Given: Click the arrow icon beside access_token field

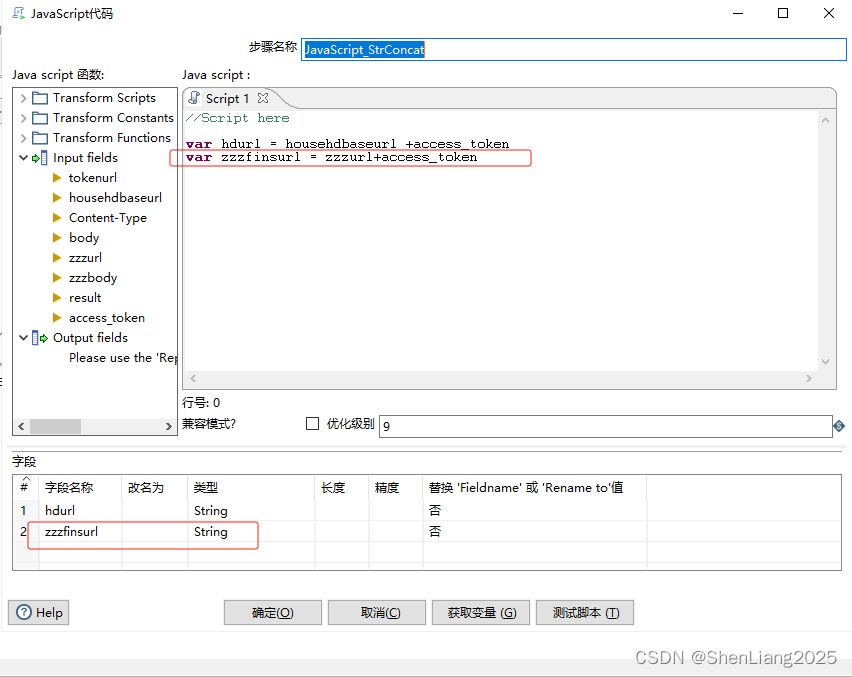Looking at the screenshot, I should point(57,317).
